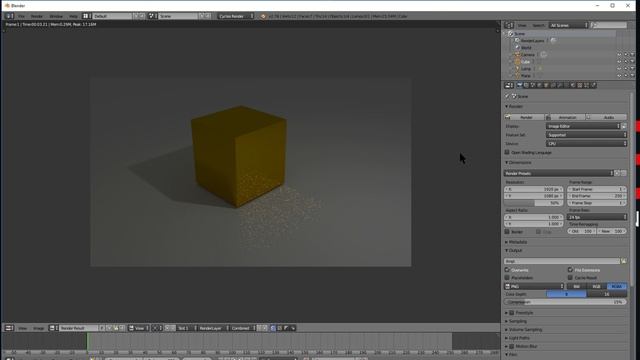Enable the Placeholders checkbox
Viewport: 640px width, 360px height.
click(507, 278)
